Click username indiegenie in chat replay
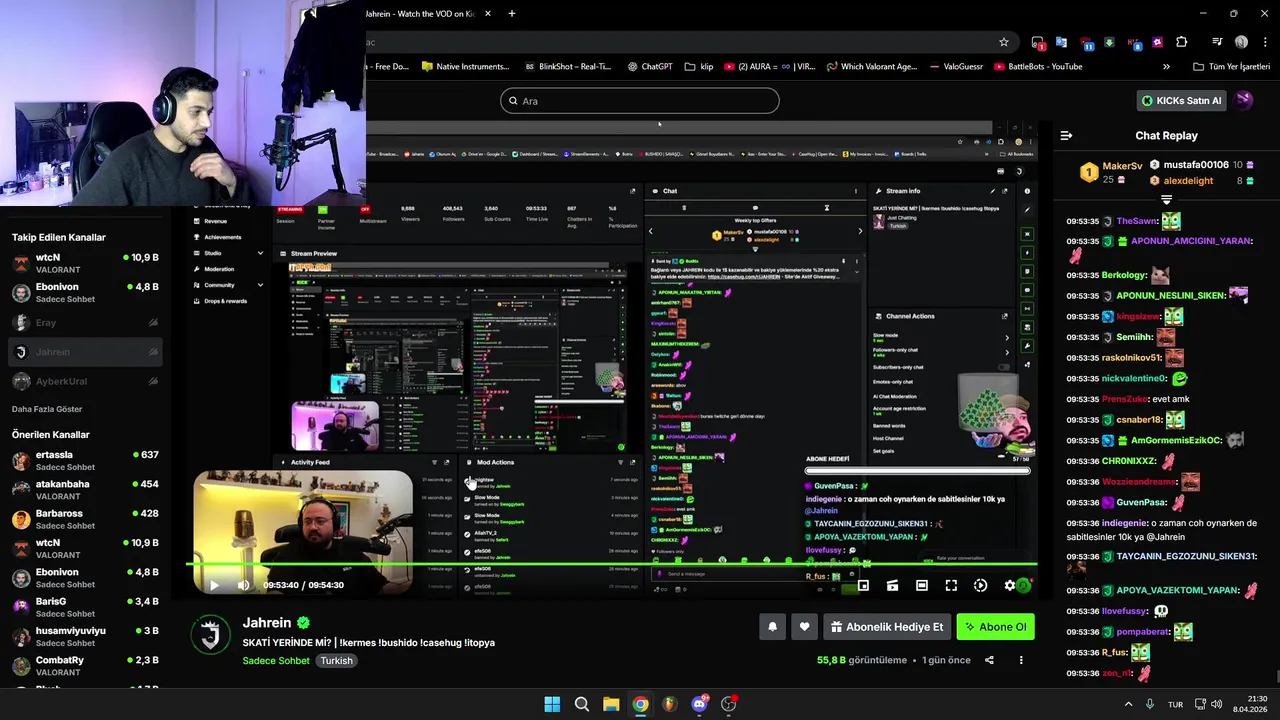 pyautogui.click(x=1124, y=523)
